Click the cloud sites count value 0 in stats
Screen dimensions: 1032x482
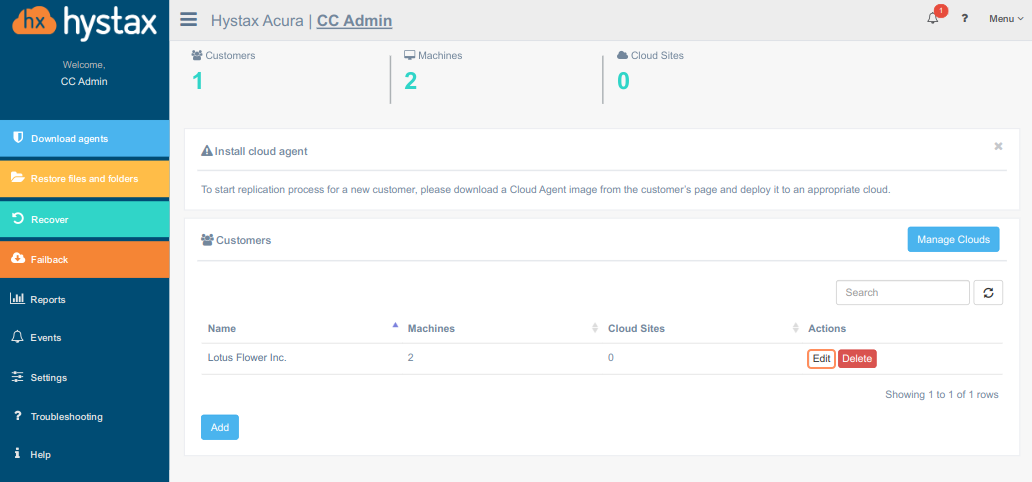[x=623, y=81]
